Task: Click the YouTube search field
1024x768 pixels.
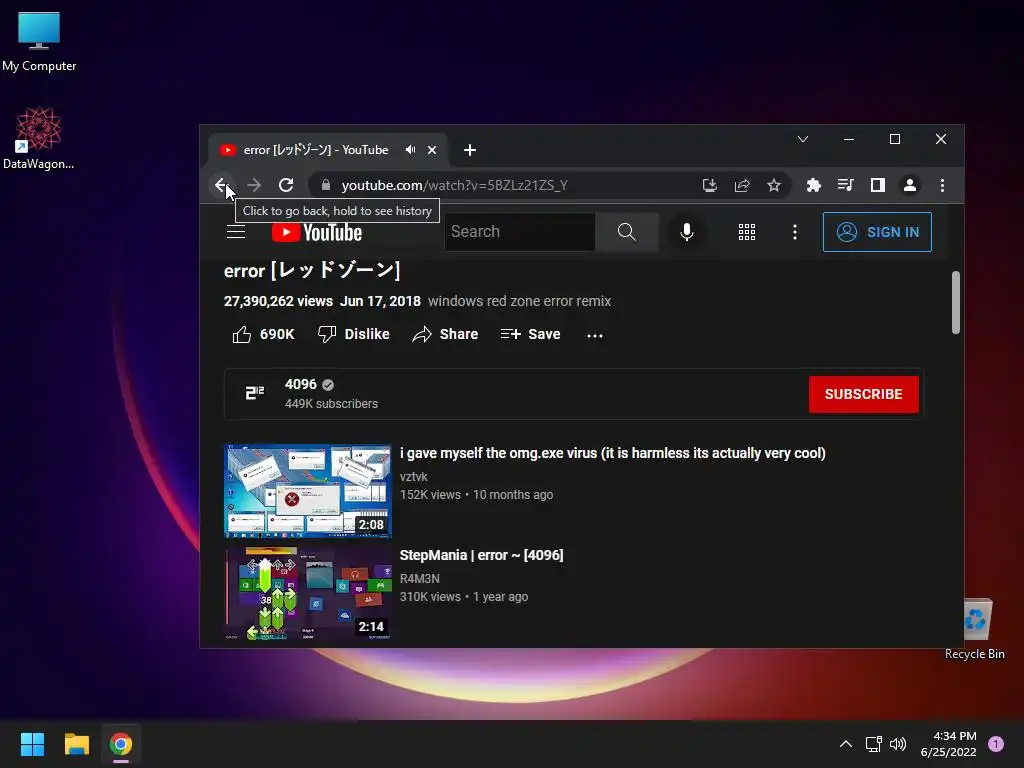Action: pyautogui.click(x=520, y=232)
